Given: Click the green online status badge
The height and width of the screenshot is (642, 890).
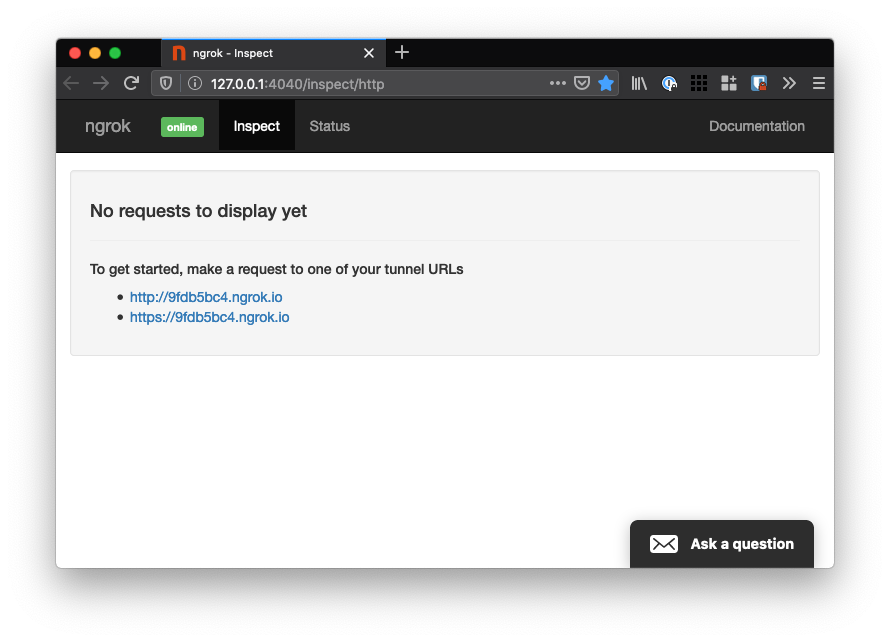Looking at the screenshot, I should pyautogui.click(x=182, y=127).
